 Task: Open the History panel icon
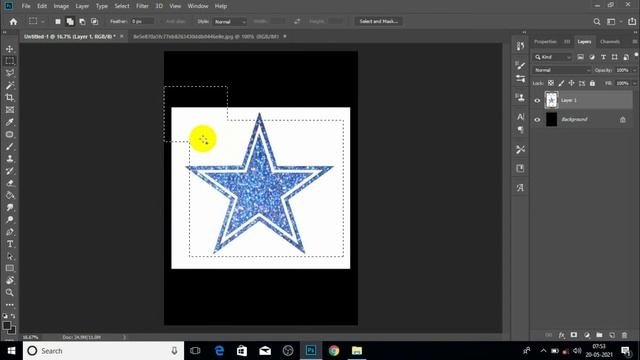(520, 46)
